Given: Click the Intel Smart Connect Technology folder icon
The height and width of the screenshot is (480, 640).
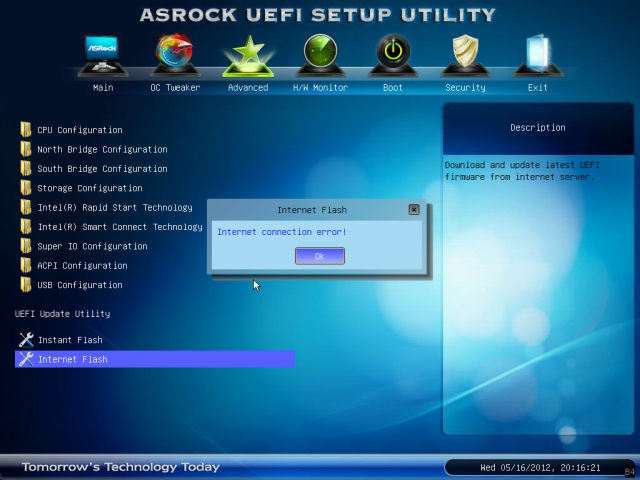Looking at the screenshot, I should (26, 227).
